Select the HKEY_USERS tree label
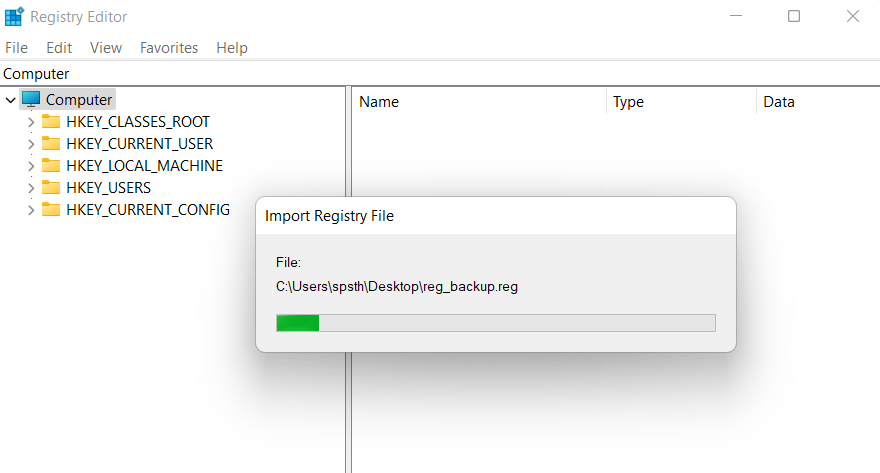The height and width of the screenshot is (473, 880). click(108, 187)
